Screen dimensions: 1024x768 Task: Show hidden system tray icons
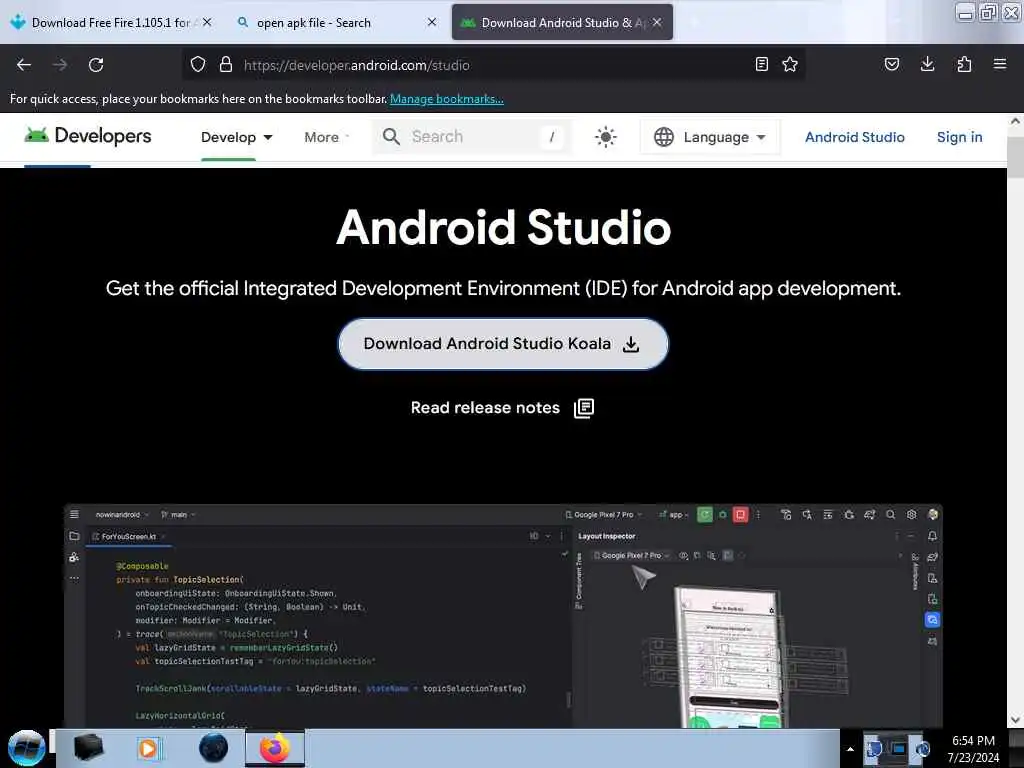click(850, 749)
